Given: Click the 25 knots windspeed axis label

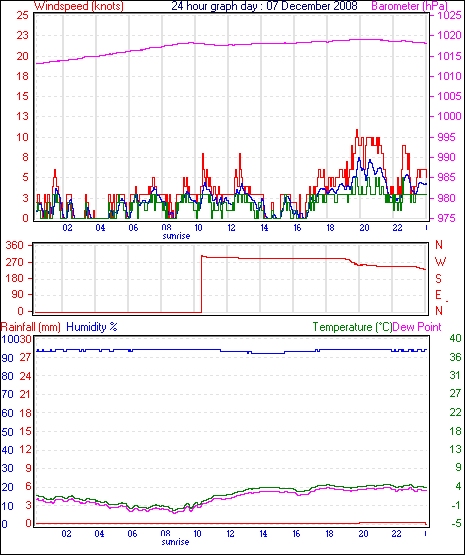Looking at the screenshot, I should (22, 15).
